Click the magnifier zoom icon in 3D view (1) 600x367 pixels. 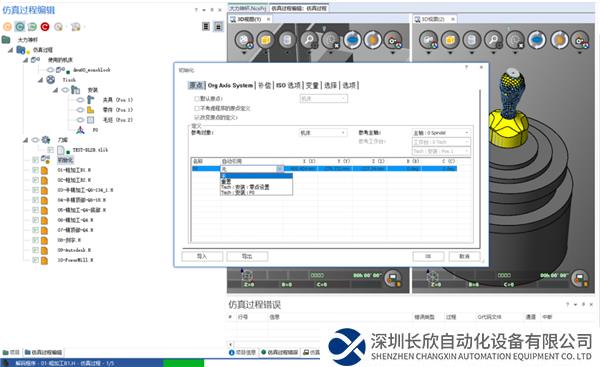click(x=309, y=39)
